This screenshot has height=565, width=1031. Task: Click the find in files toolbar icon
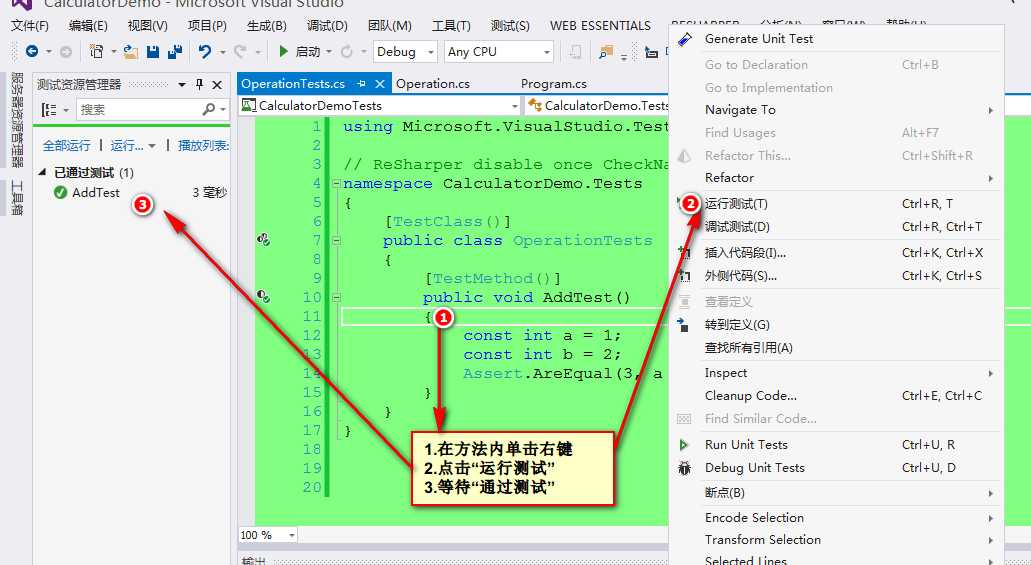(x=606, y=52)
